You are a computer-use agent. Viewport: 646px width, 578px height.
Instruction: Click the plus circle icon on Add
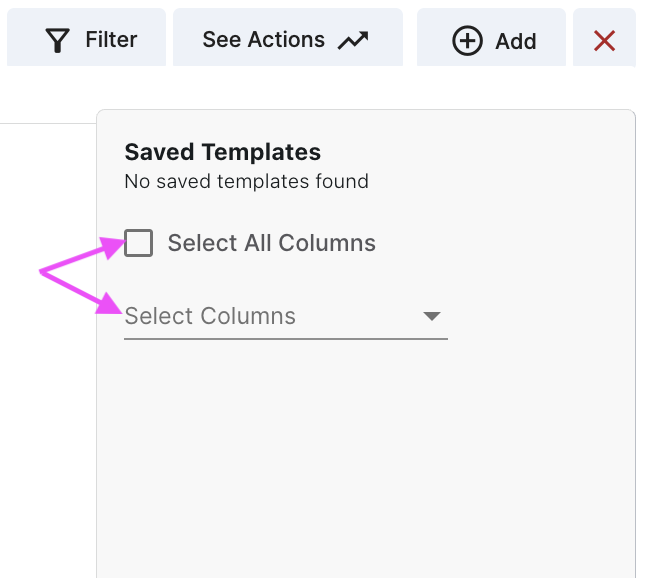467,41
